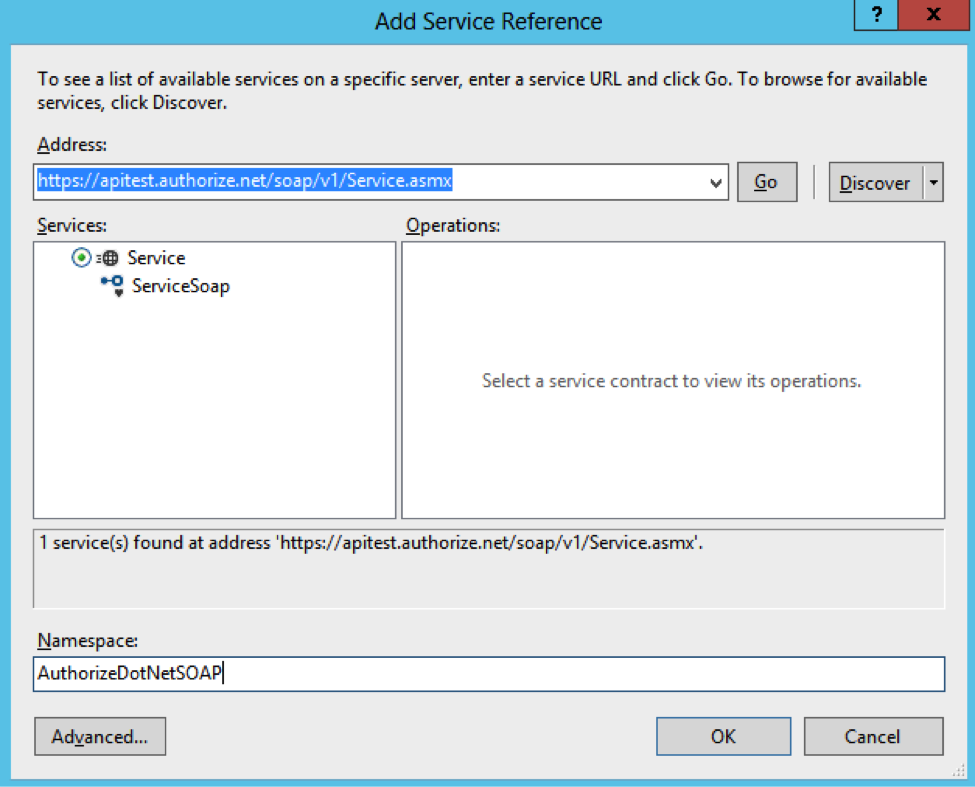Click the help question mark button
The image size is (975, 787).
click(876, 14)
